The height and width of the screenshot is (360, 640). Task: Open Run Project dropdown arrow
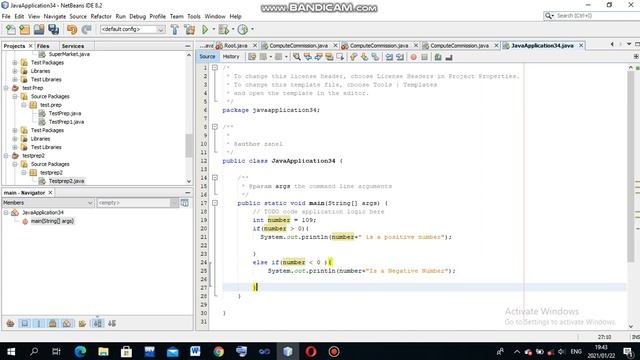(x=213, y=29)
